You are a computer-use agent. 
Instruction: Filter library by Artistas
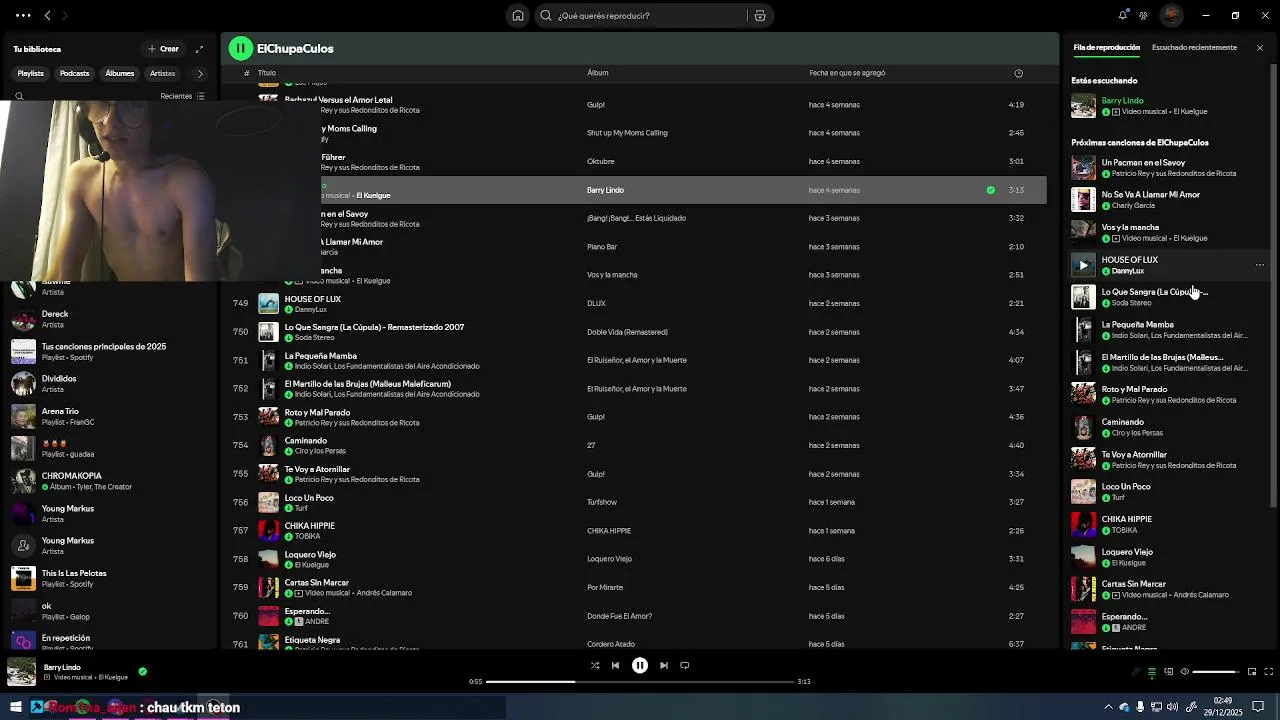tap(162, 73)
